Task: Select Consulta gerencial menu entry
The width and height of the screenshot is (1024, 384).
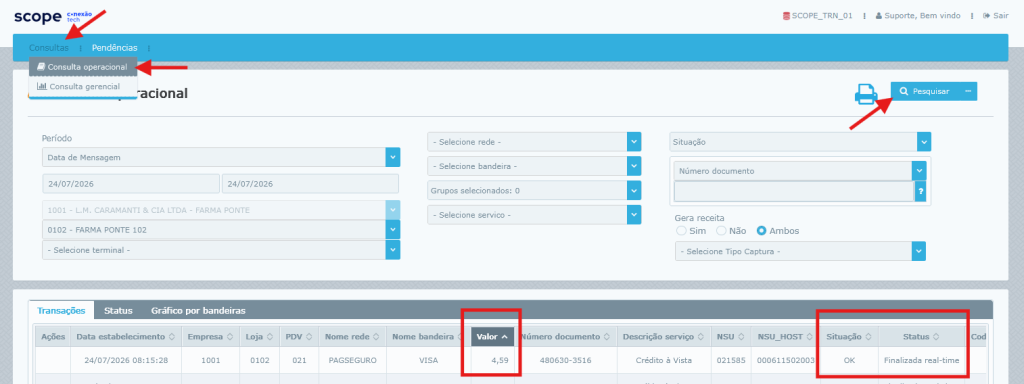Action: (83, 86)
